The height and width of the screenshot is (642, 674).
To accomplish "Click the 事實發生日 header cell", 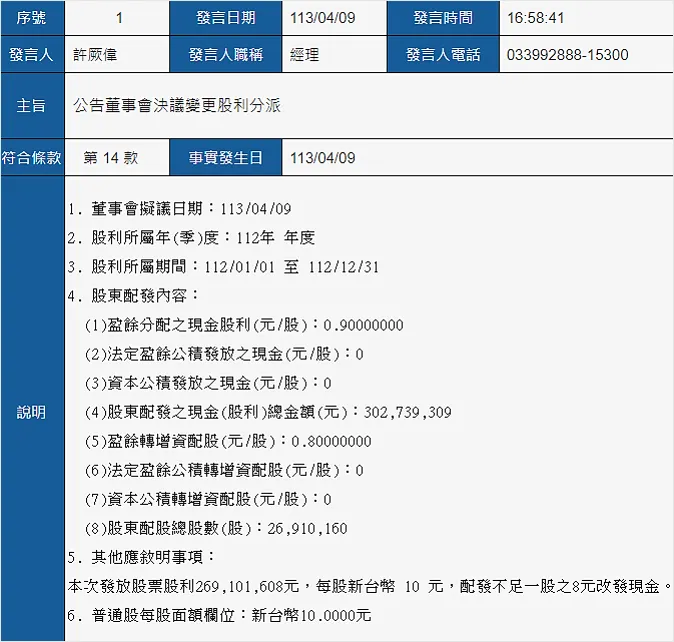I will tap(226, 158).
